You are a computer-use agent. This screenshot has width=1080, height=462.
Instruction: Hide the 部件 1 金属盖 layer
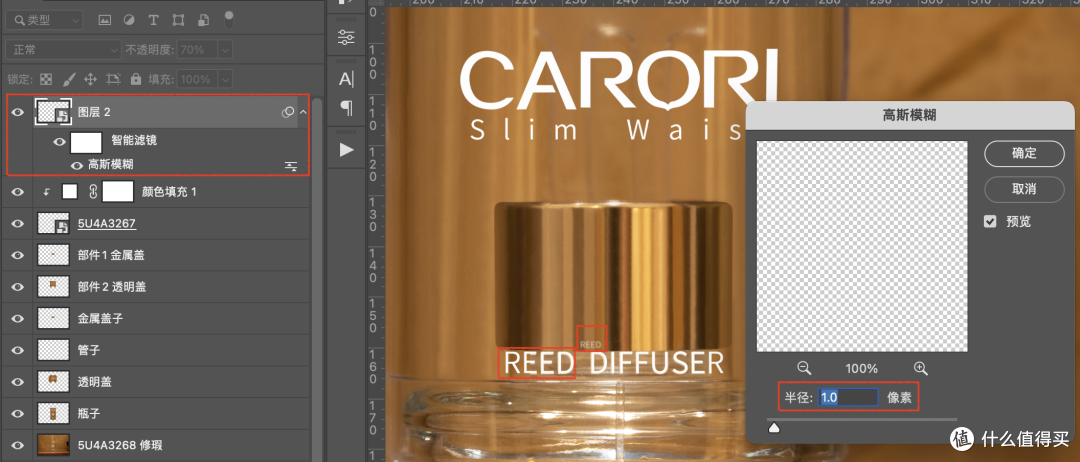click(x=17, y=255)
